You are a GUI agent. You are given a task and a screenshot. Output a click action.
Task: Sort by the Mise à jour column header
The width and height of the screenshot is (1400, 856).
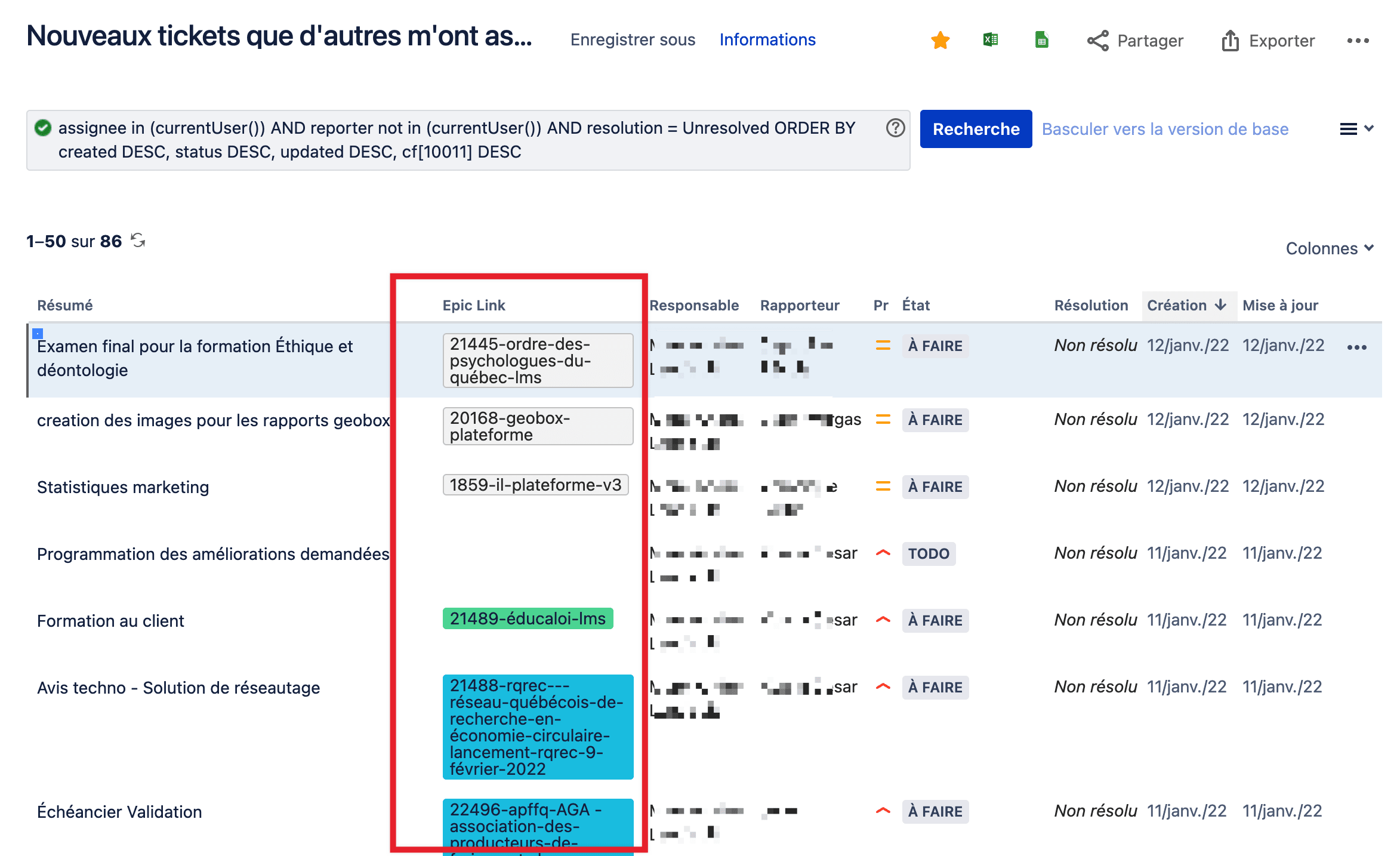[1280, 305]
